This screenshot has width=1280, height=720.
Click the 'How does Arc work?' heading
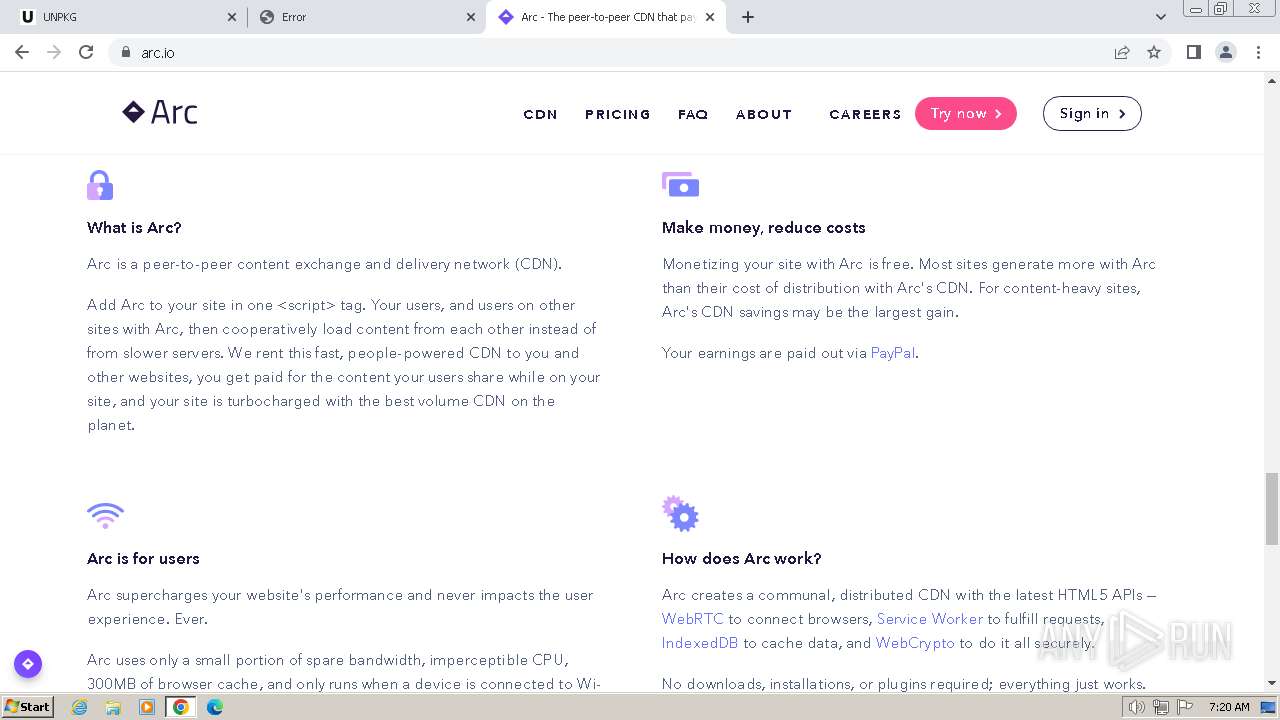(x=741, y=559)
